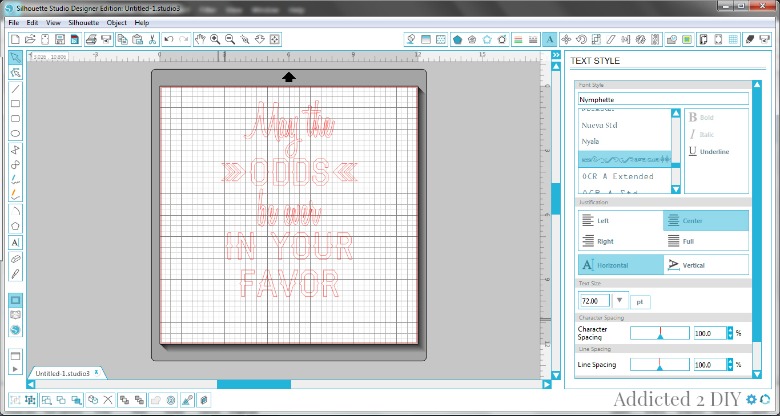Create a new document icon

[x=15, y=40]
